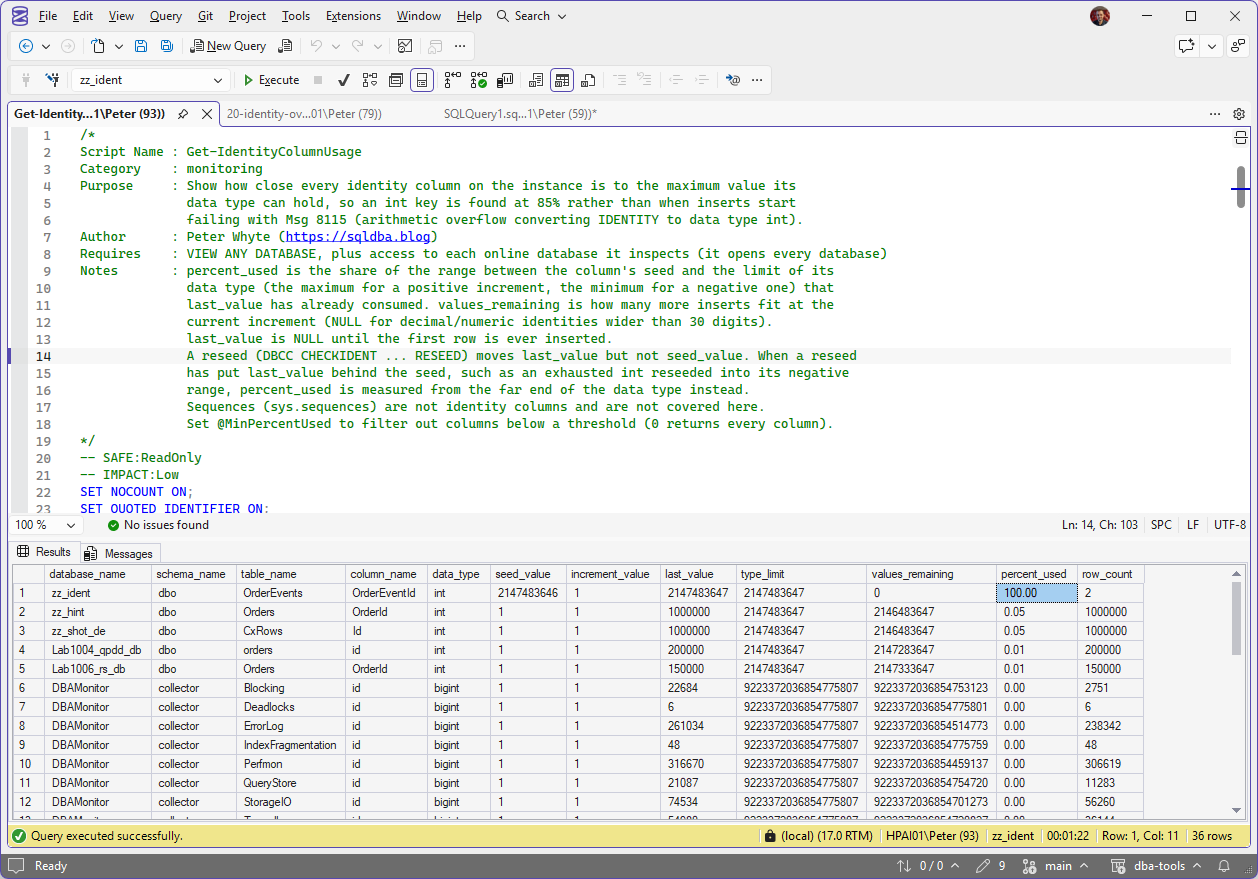1258x879 pixels.
Task: Click the document tabs settings gear
Action: click(1239, 114)
